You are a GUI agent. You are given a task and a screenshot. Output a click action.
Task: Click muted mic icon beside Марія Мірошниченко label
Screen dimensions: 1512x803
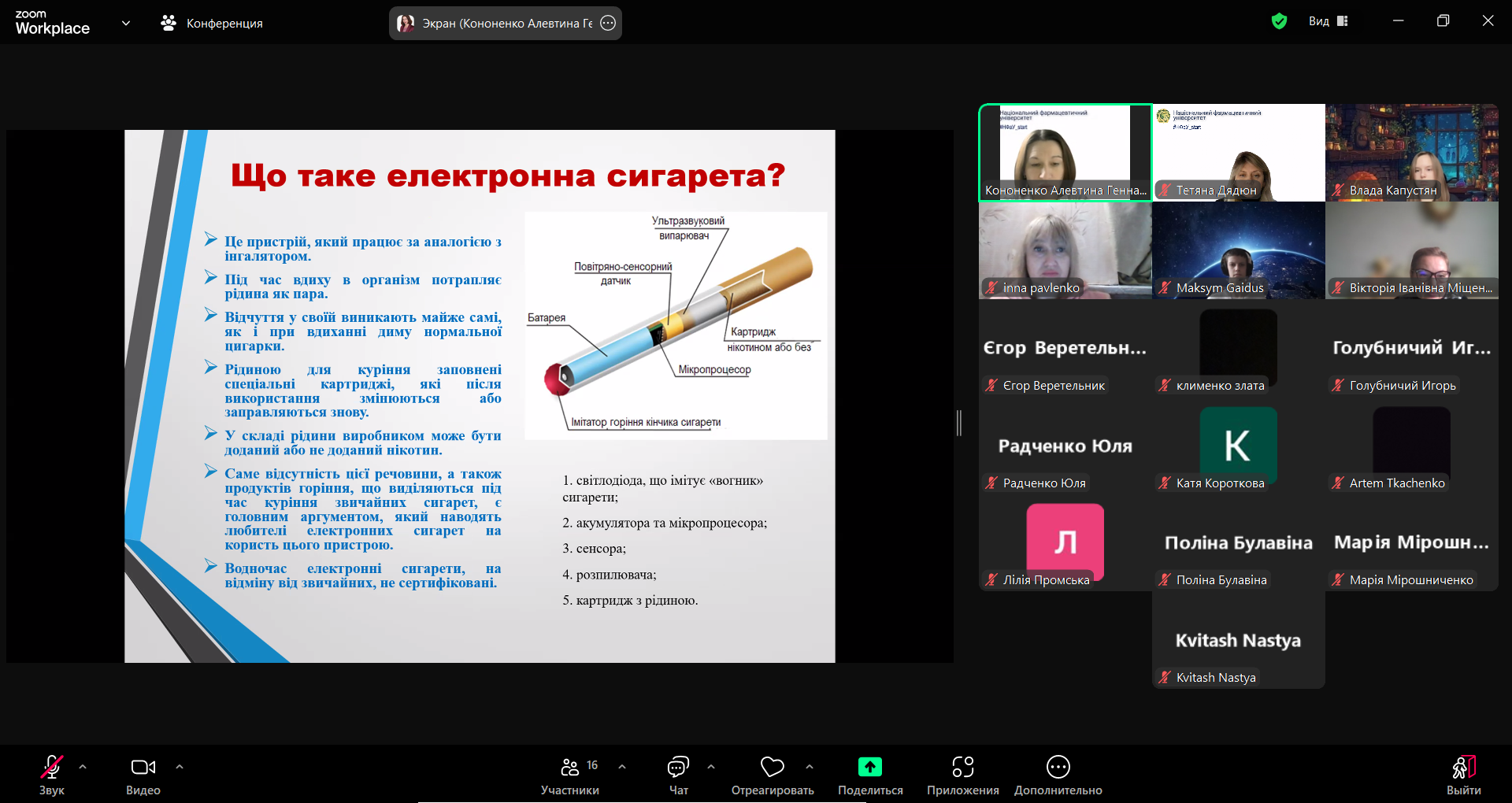coord(1338,579)
